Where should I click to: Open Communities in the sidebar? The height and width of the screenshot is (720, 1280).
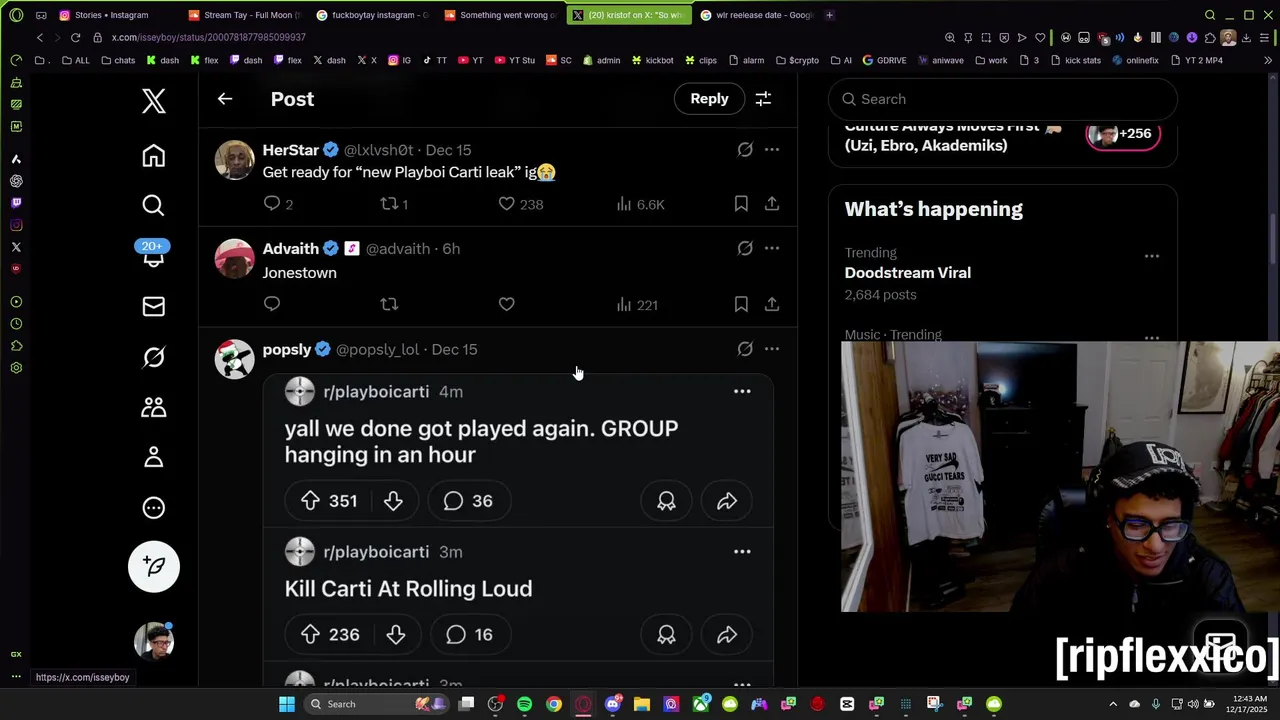tap(153, 407)
